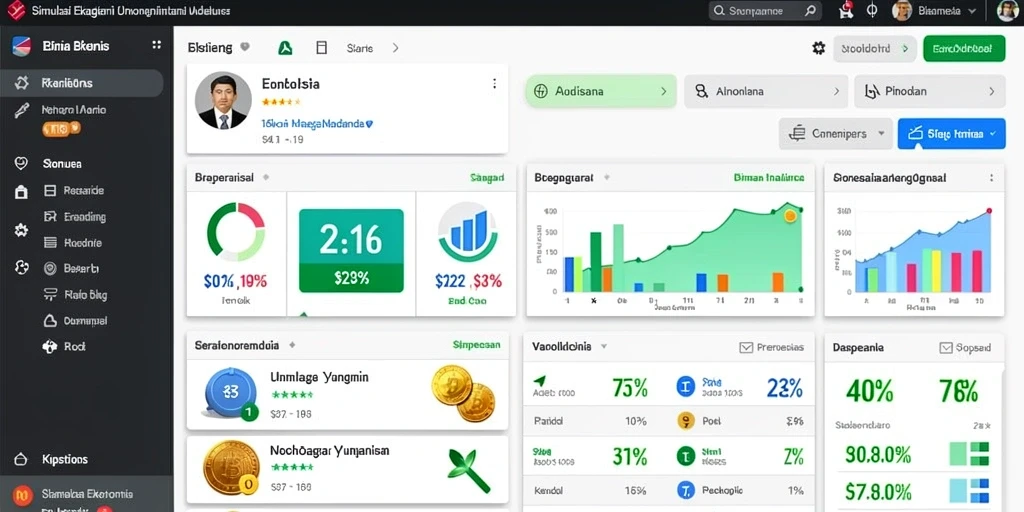Toggle the Prereesias checkbox
1024x512 pixels.
746,347
